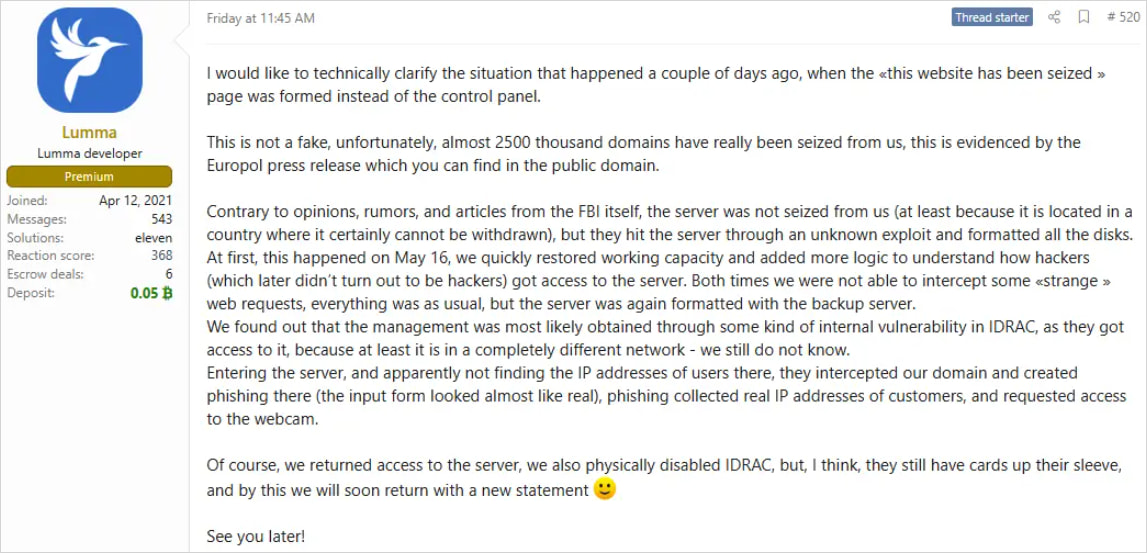The image size is (1147, 553).
Task: Click the Joined date Apr 12, 2021
Action: 135,201
